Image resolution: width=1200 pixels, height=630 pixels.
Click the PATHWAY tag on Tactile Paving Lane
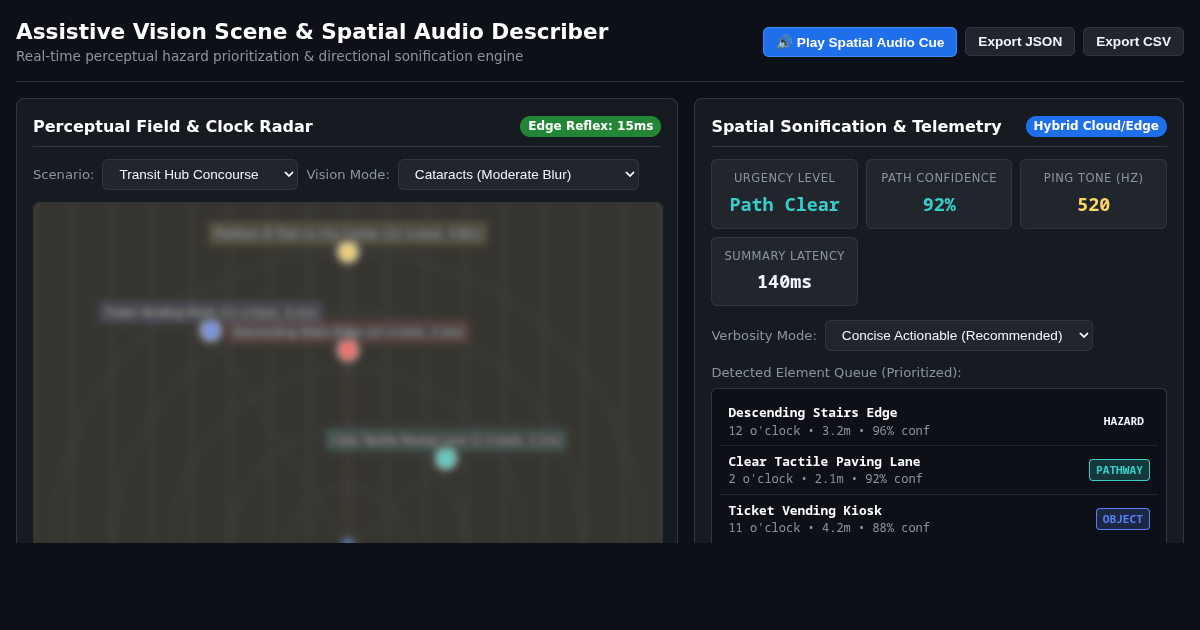click(x=1119, y=470)
